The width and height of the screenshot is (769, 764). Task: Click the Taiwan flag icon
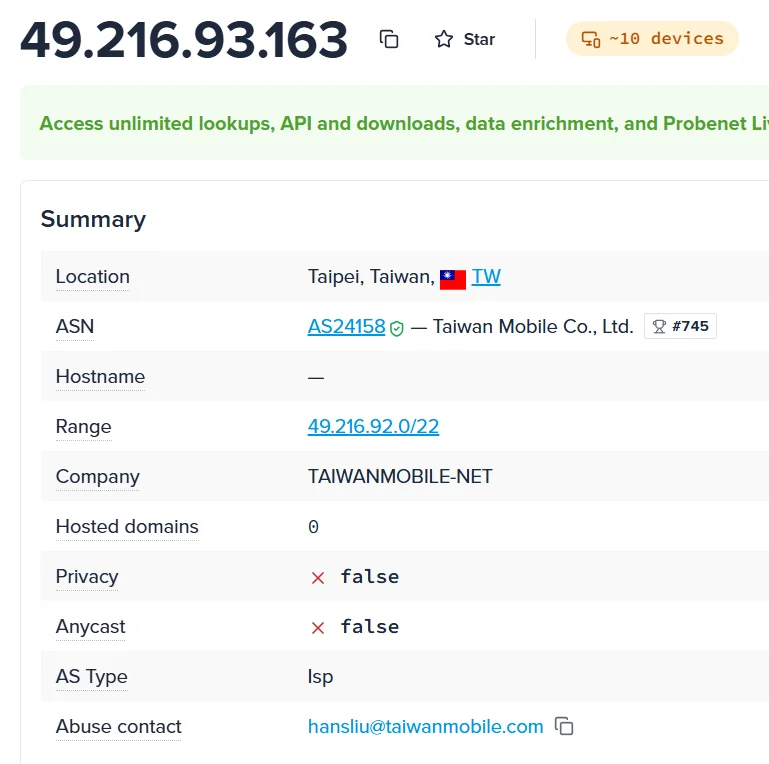[x=453, y=280]
